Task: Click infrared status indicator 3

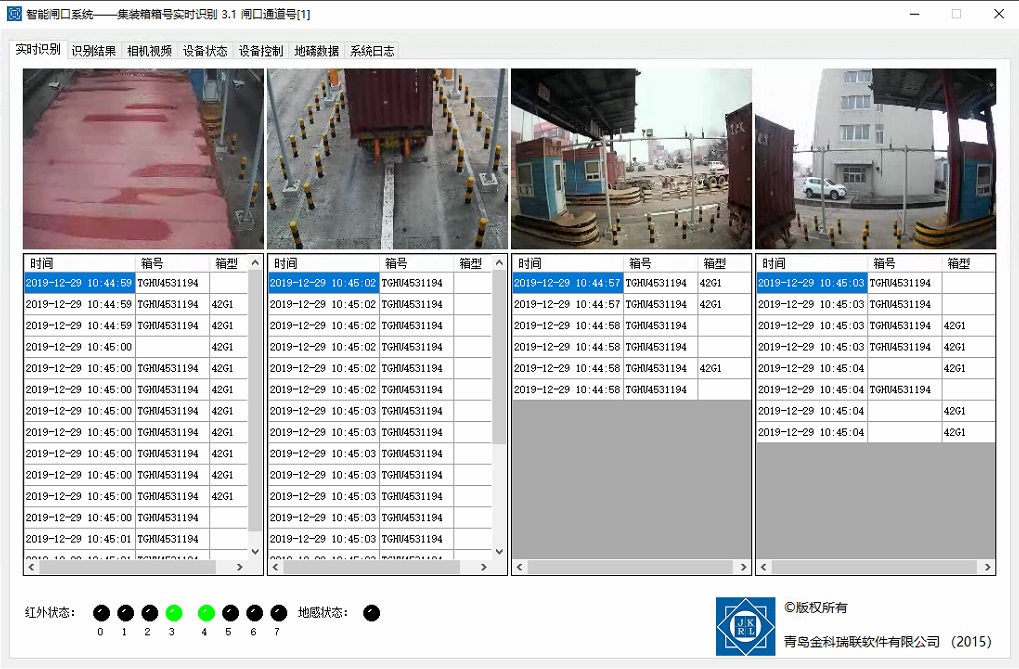Action: 174,613
